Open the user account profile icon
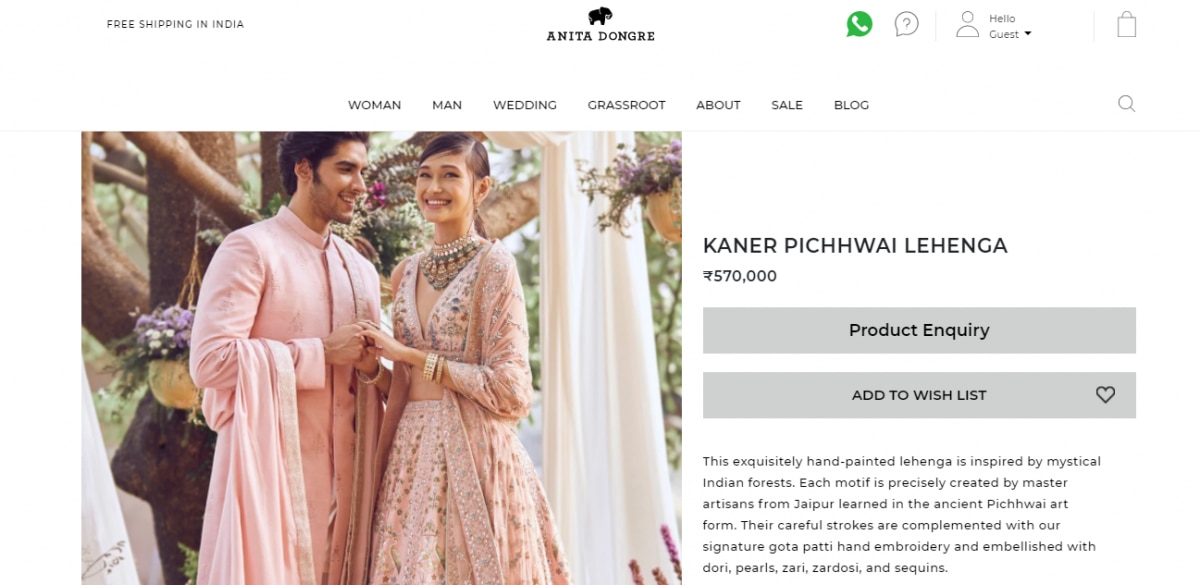 [x=967, y=24]
